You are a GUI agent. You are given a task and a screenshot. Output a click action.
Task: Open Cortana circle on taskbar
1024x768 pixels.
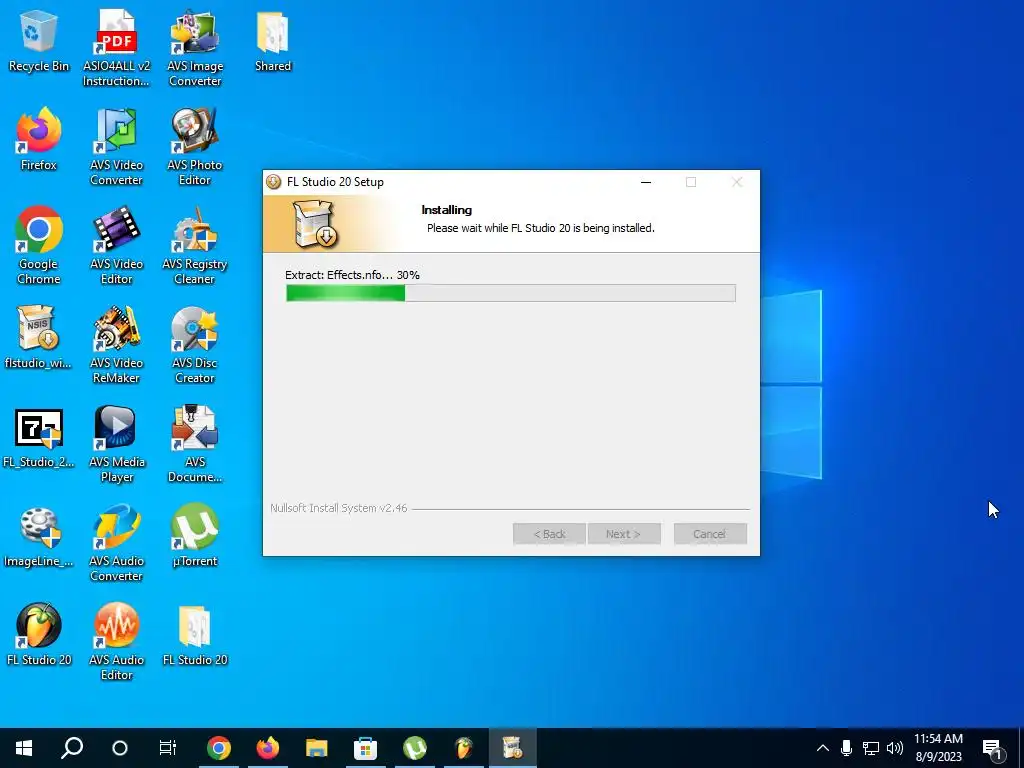pyautogui.click(x=120, y=748)
